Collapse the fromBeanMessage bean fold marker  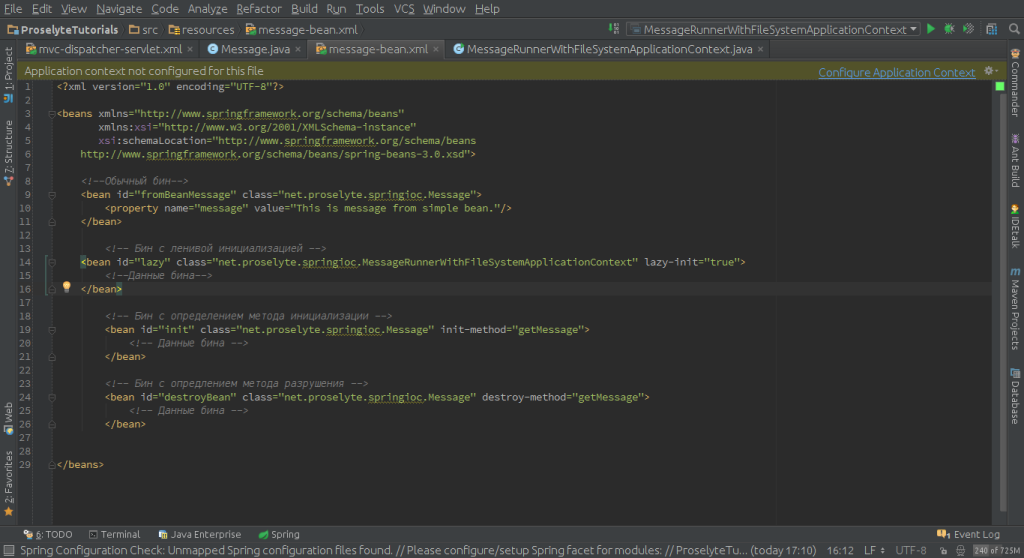click(x=54, y=194)
